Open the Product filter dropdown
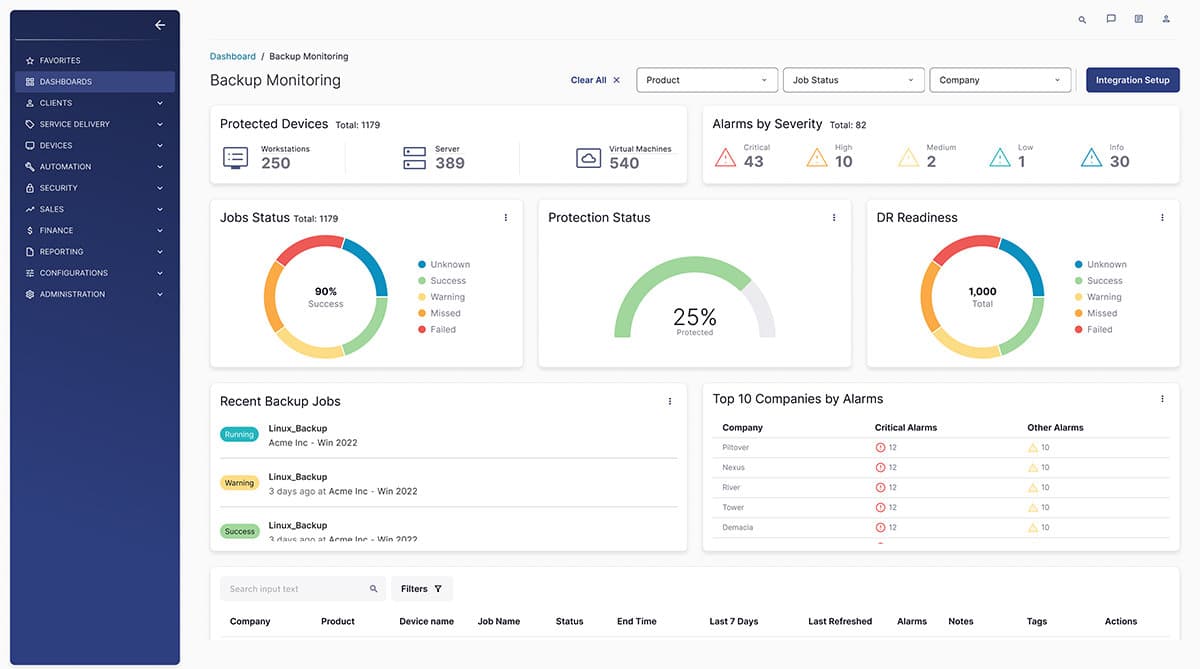The width and height of the screenshot is (1200, 669). pyautogui.click(x=707, y=80)
